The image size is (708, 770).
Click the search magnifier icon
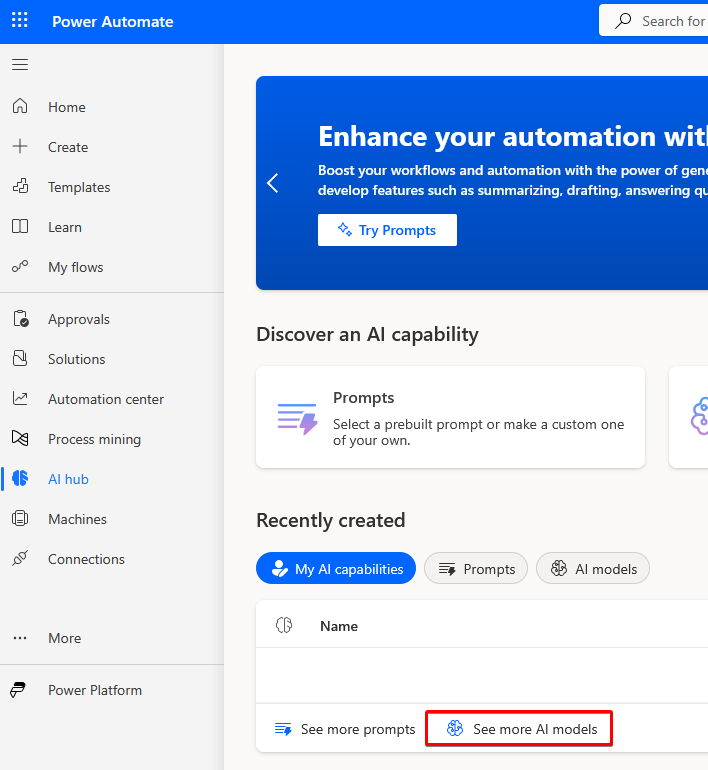(x=623, y=21)
